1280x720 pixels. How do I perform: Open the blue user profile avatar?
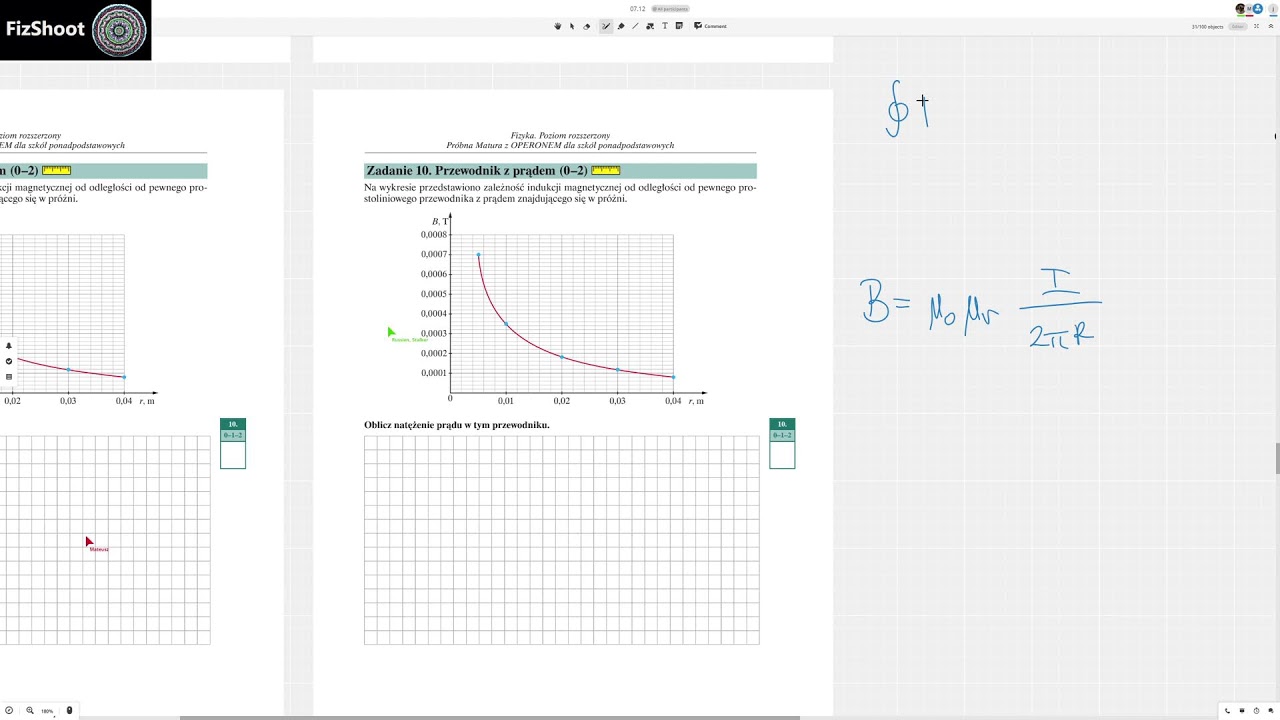point(1257,8)
